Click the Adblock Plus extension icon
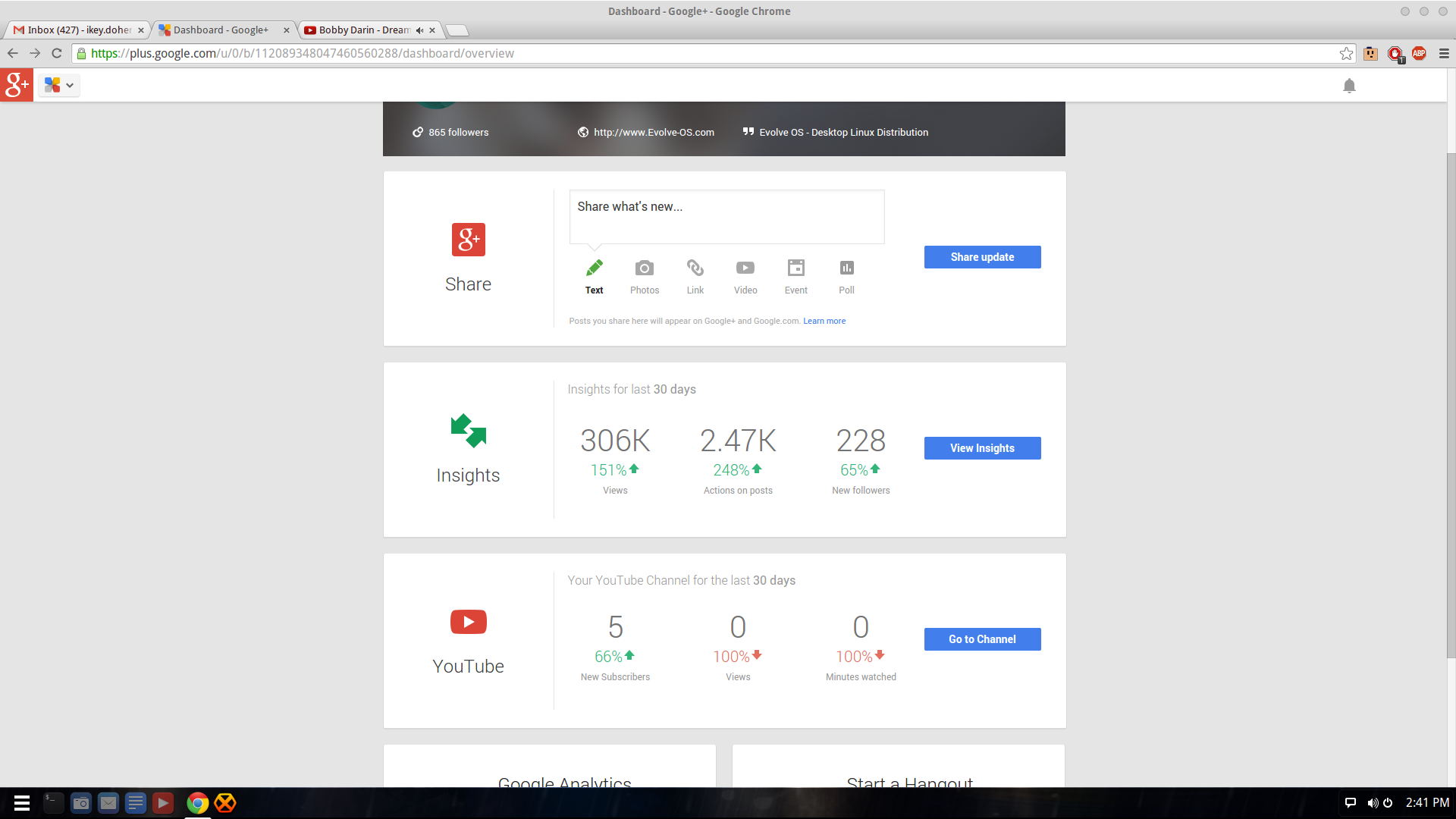Screen dimensions: 1456x819 click(x=1419, y=53)
